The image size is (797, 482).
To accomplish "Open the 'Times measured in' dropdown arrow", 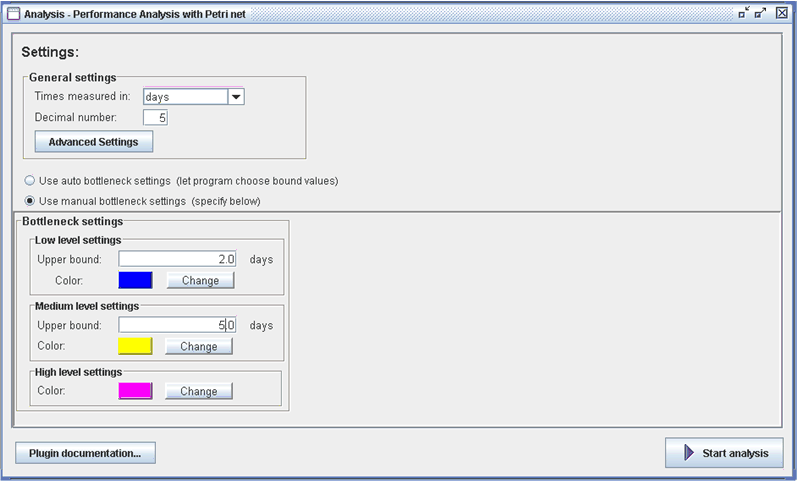I will (236, 97).
